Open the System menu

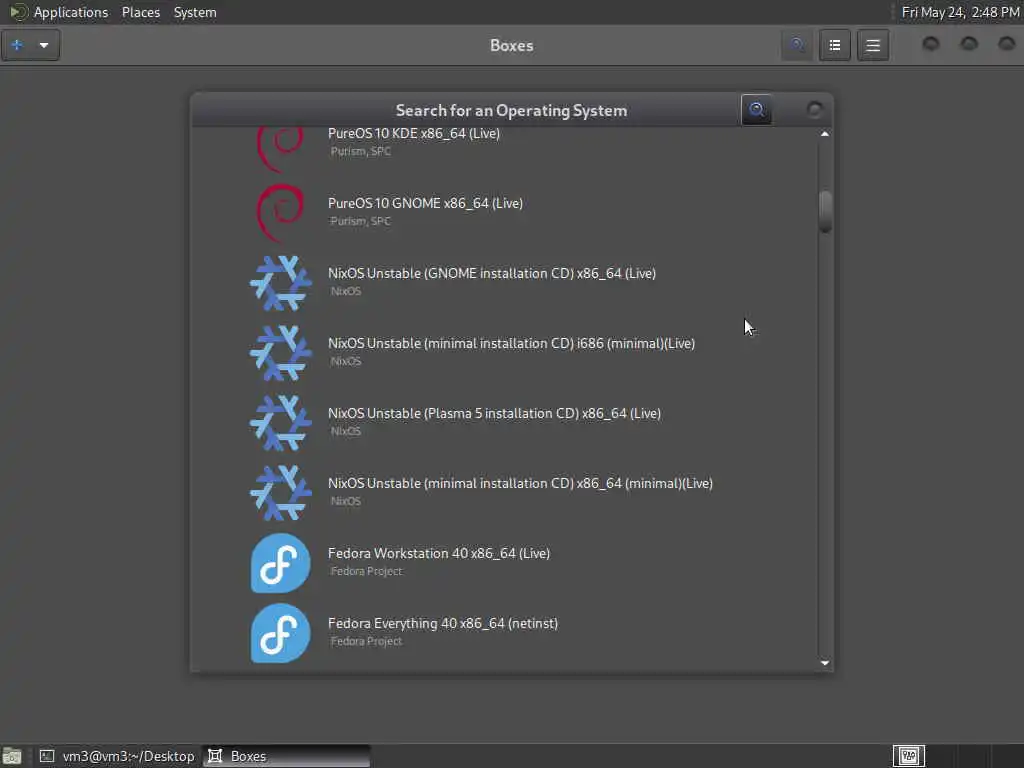click(x=195, y=12)
